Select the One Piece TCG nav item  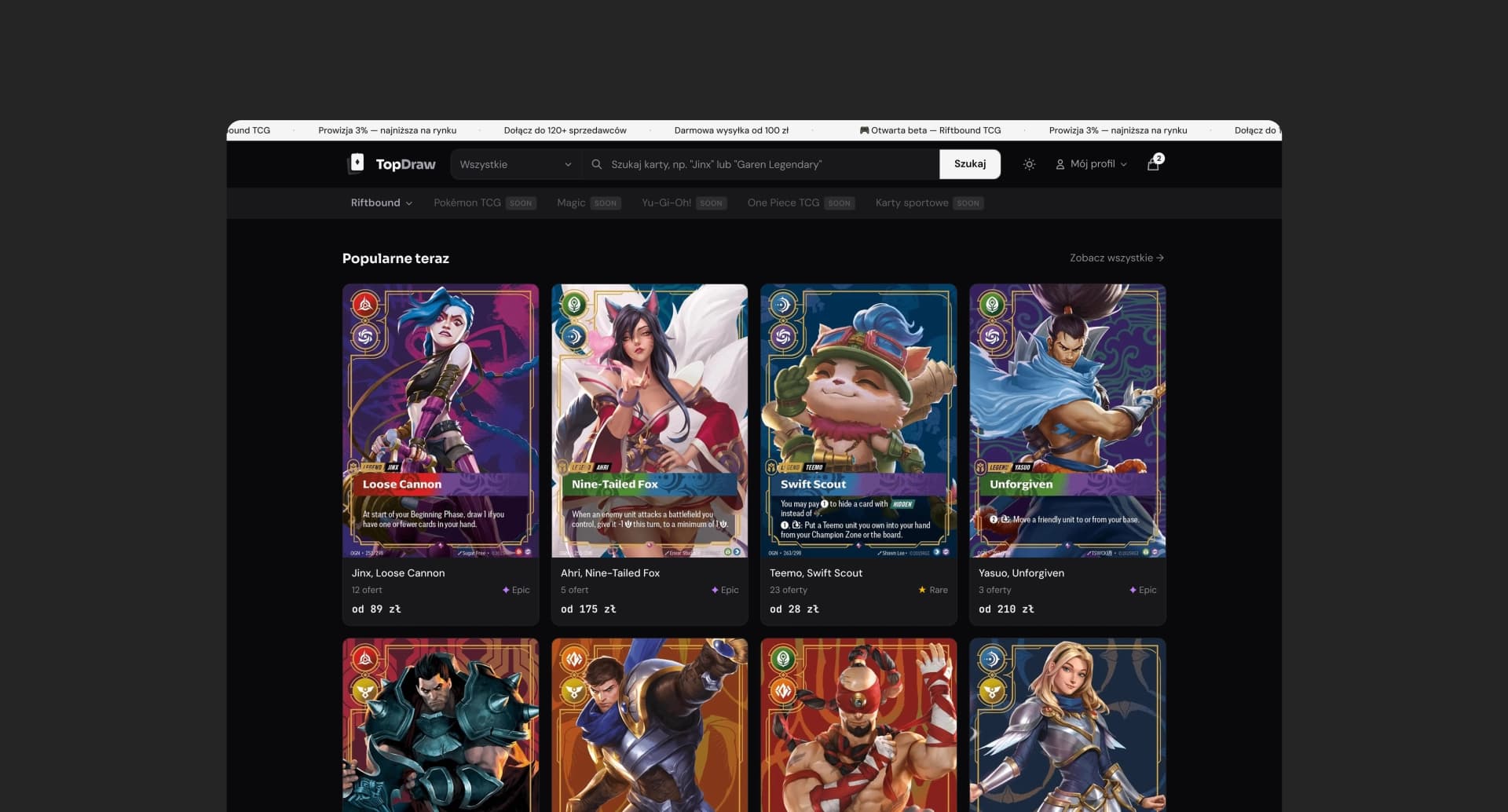tap(783, 203)
